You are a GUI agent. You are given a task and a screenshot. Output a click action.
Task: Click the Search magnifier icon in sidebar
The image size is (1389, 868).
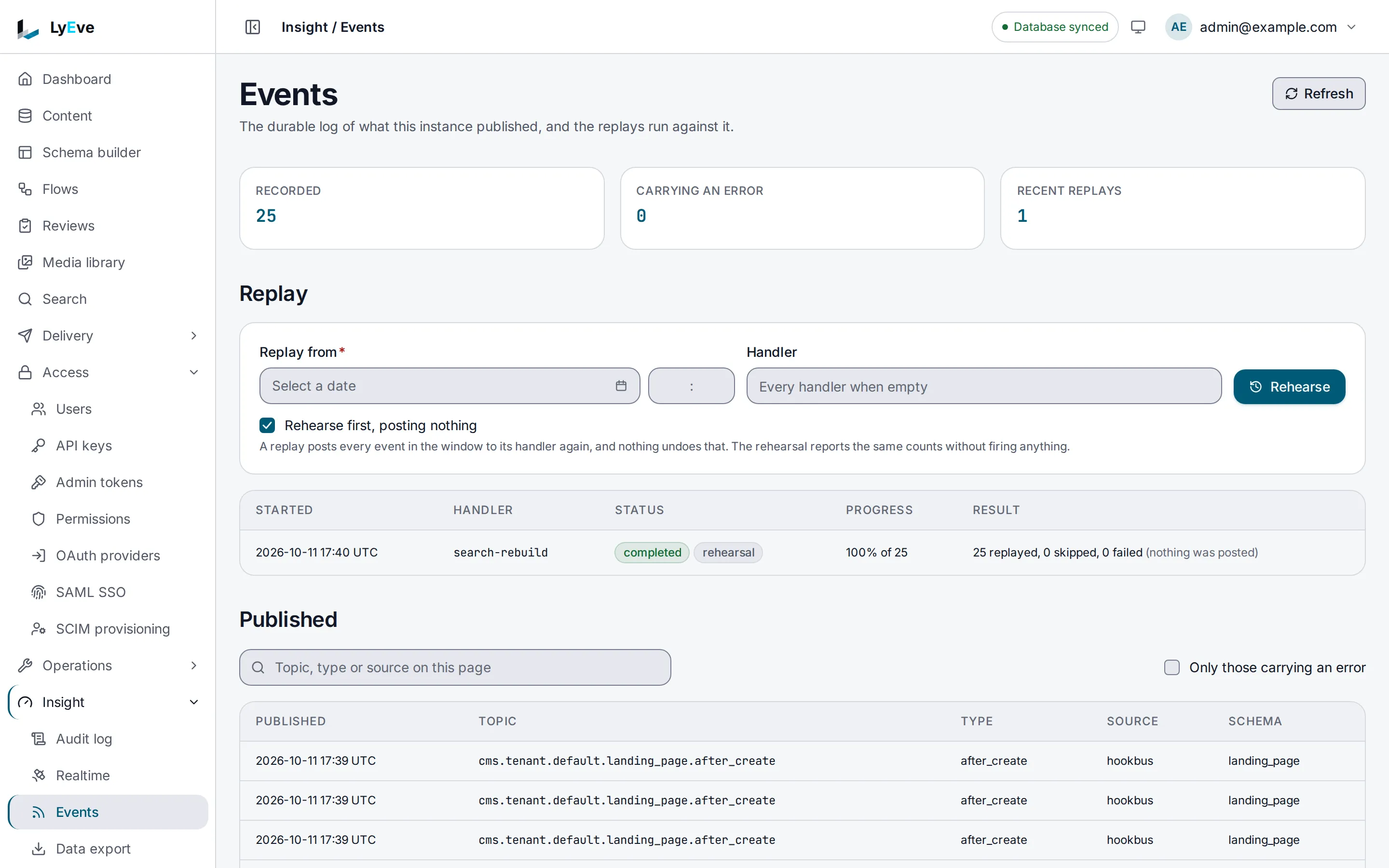25,299
